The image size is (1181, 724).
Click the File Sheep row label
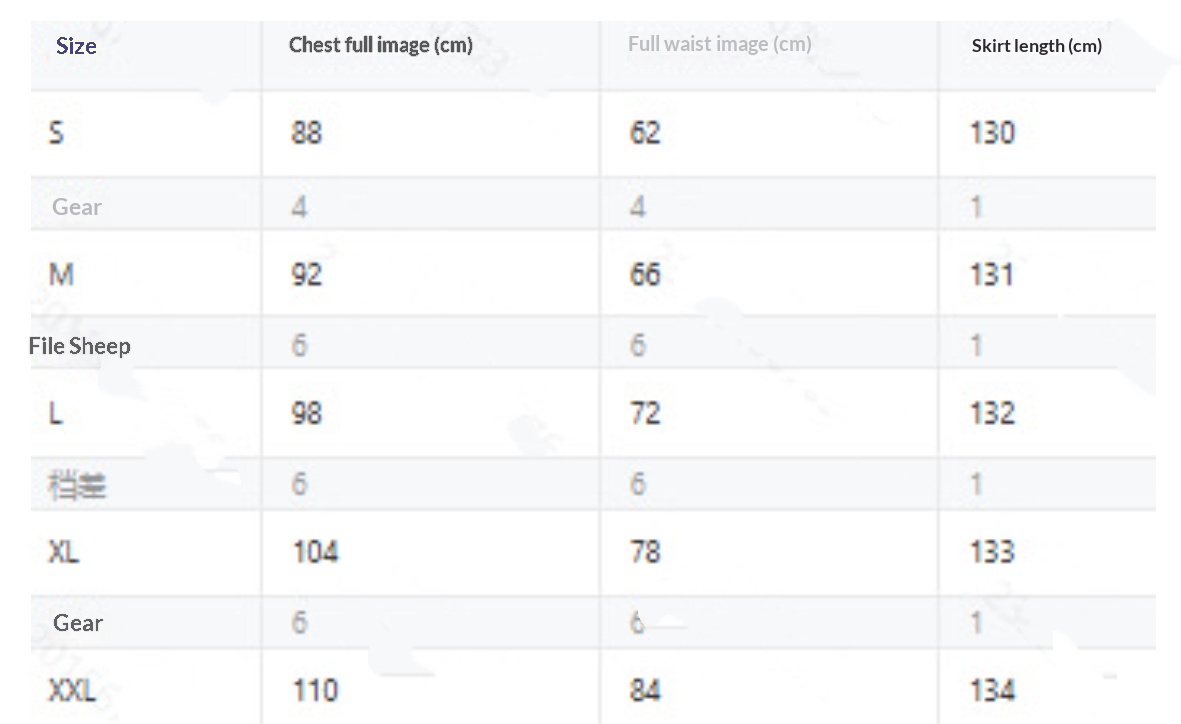pyautogui.click(x=80, y=346)
